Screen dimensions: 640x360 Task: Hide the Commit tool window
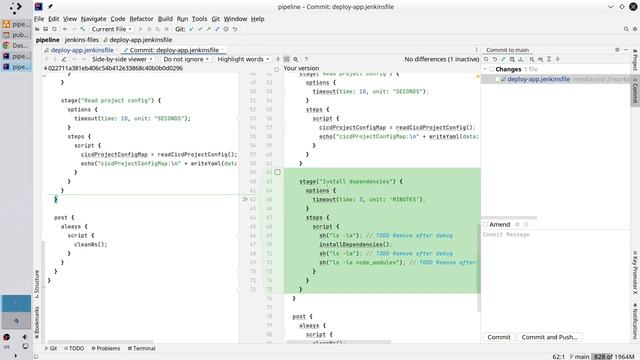pos(626,50)
